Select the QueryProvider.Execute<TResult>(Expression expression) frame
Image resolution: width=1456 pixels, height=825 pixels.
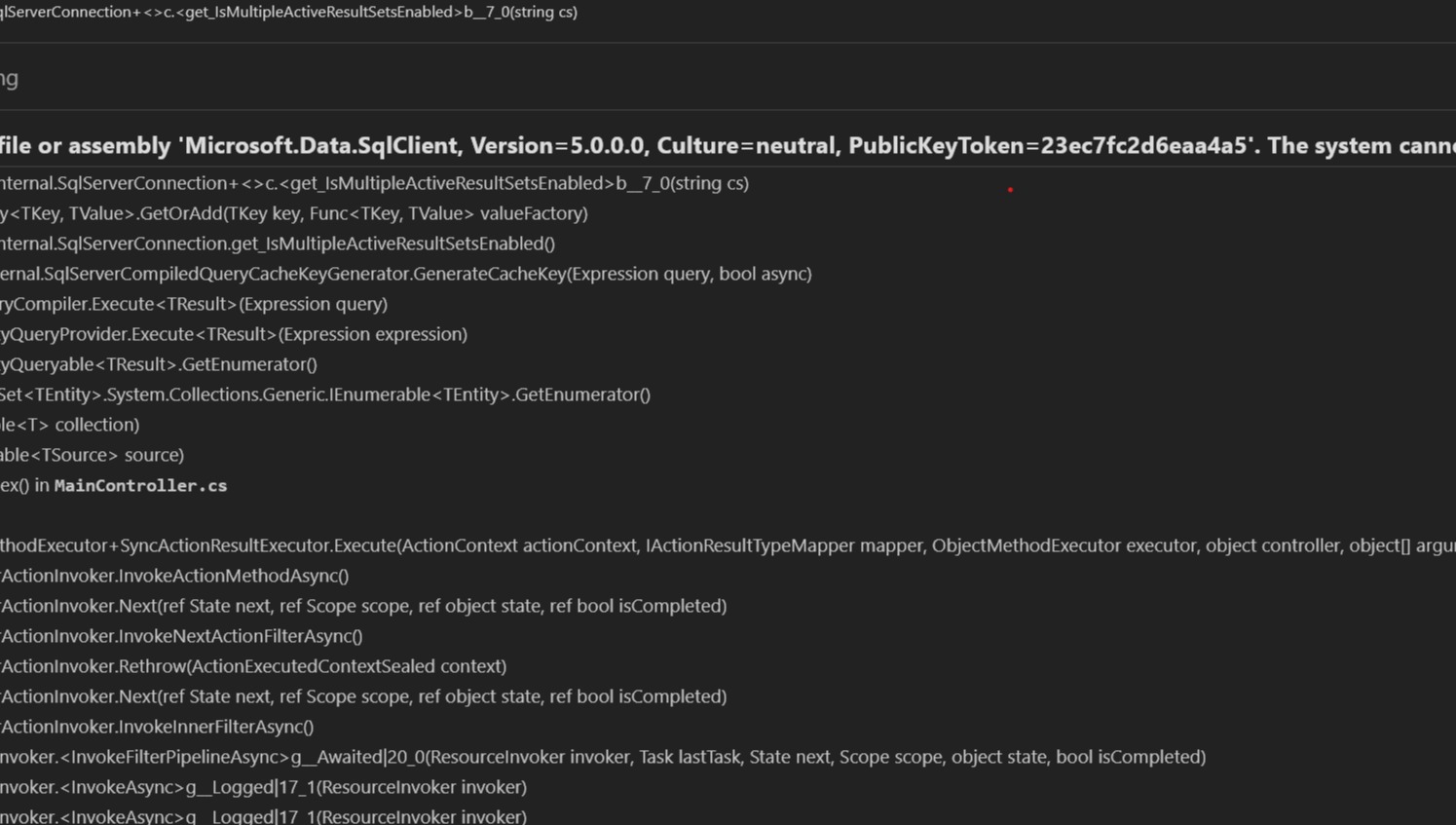click(234, 334)
